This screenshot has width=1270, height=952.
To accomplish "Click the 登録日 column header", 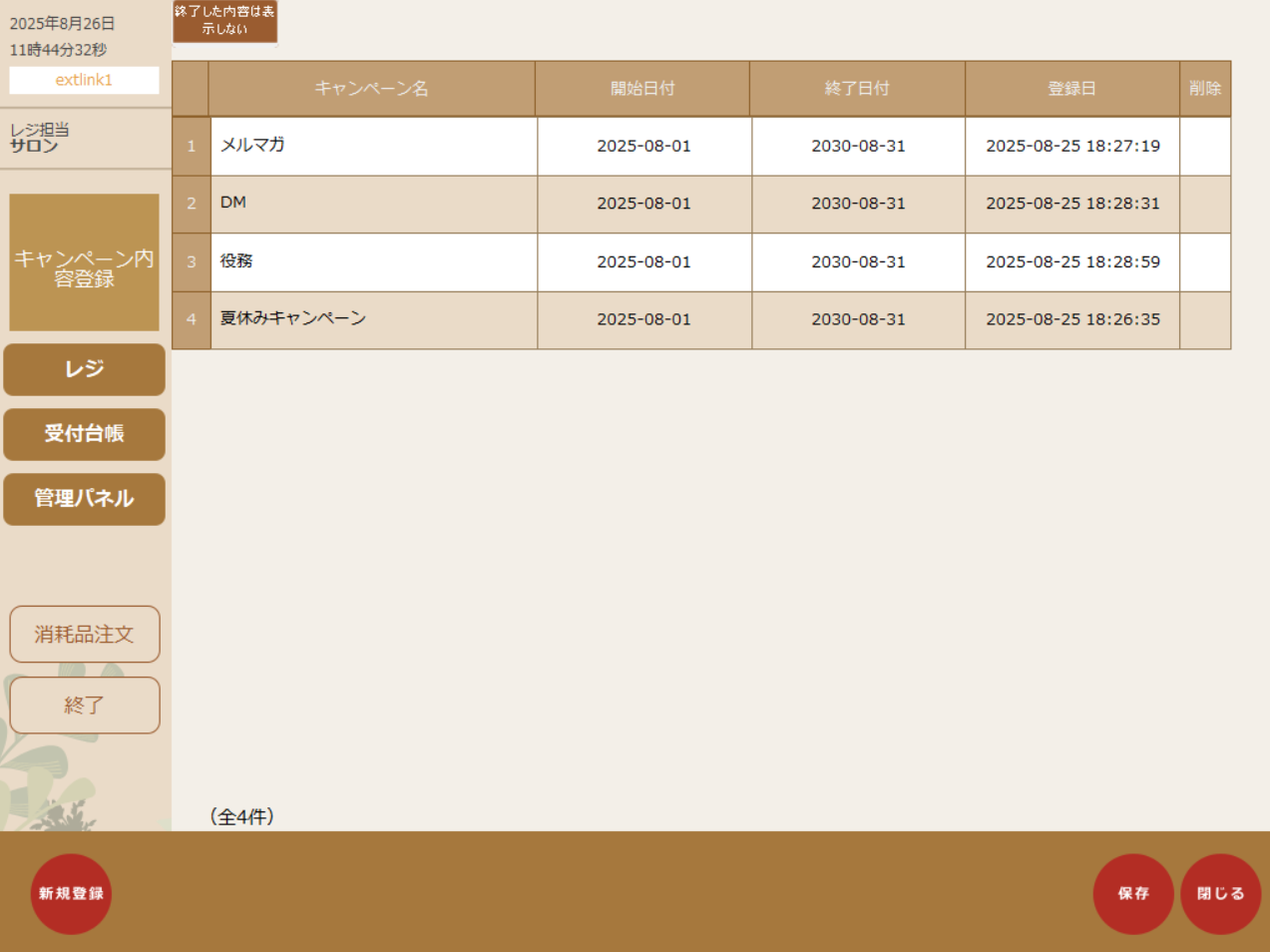I will 1071,88.
